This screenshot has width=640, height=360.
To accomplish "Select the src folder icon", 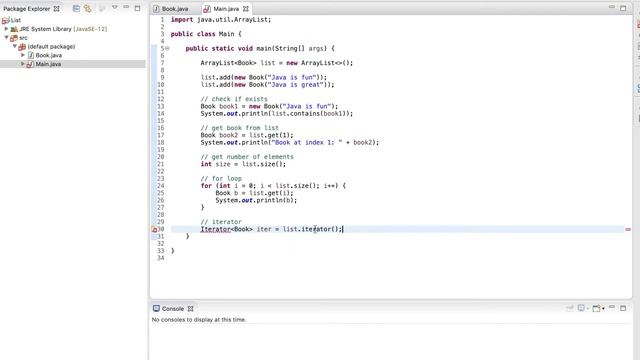I will (x=14, y=38).
